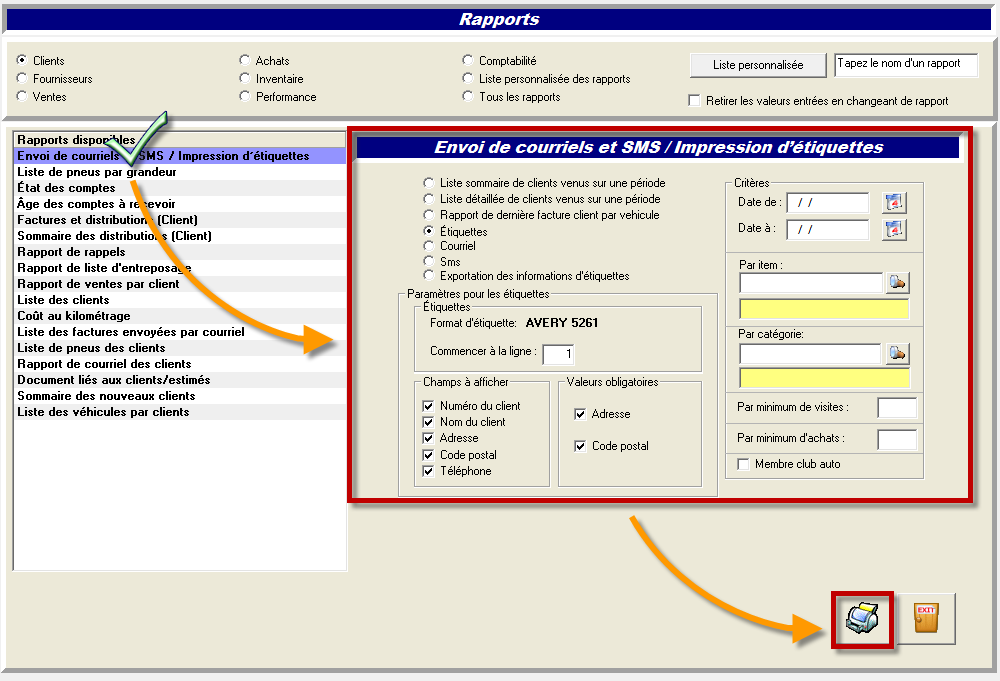Uncheck Numéro du client field
The width and height of the screenshot is (1000, 681).
pos(428,406)
